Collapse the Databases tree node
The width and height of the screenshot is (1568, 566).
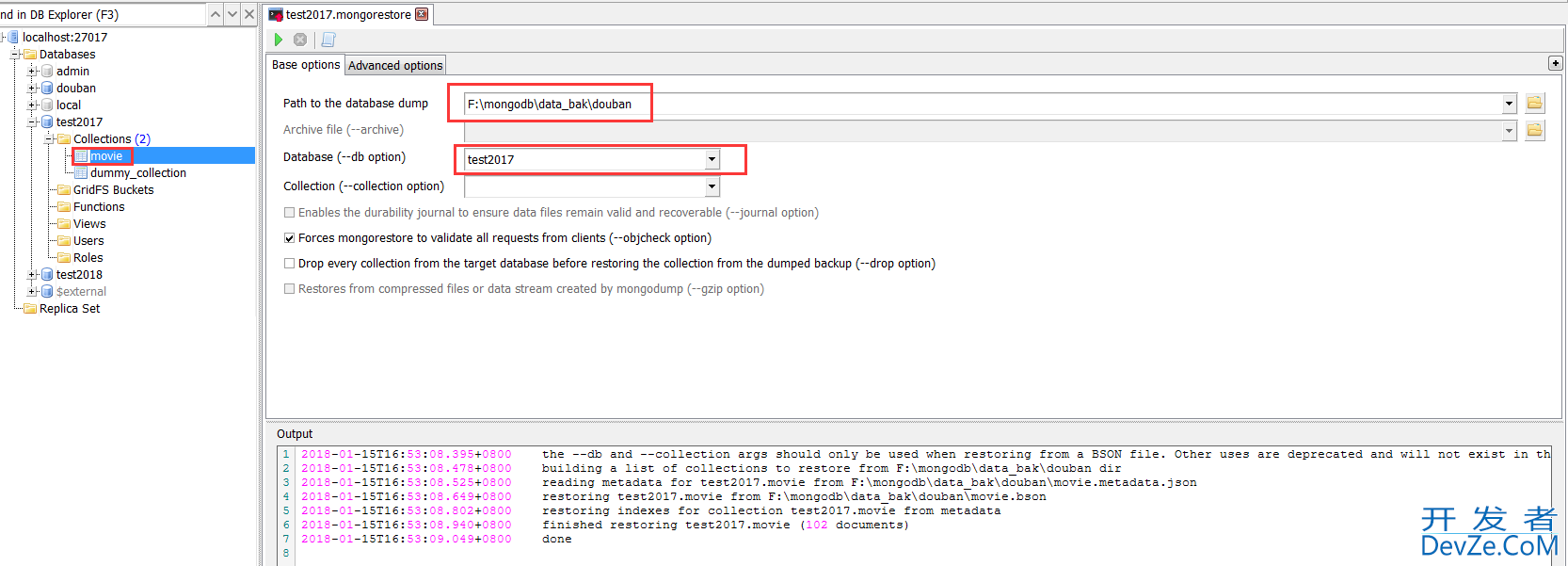click(x=15, y=55)
